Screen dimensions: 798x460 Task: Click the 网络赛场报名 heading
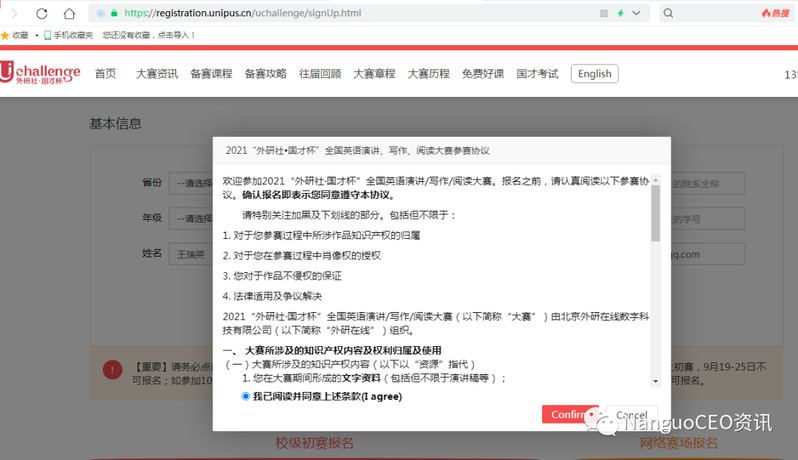pyautogui.click(x=678, y=443)
